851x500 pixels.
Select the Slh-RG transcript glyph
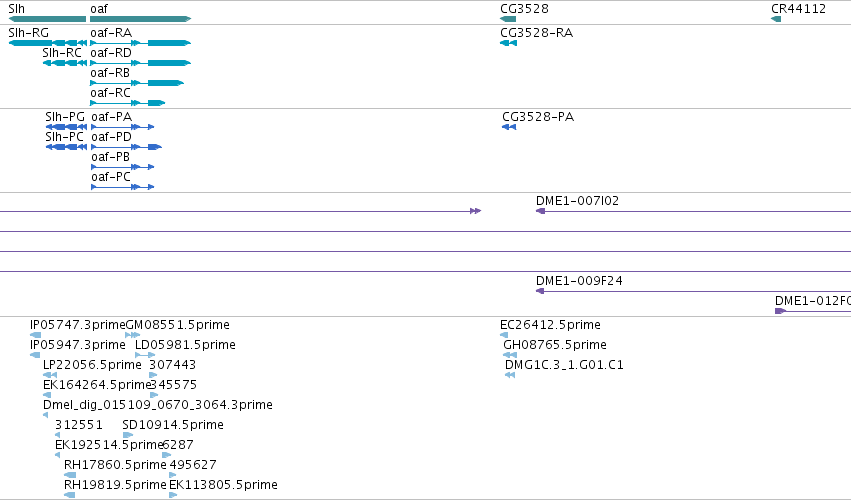click(x=48, y=43)
